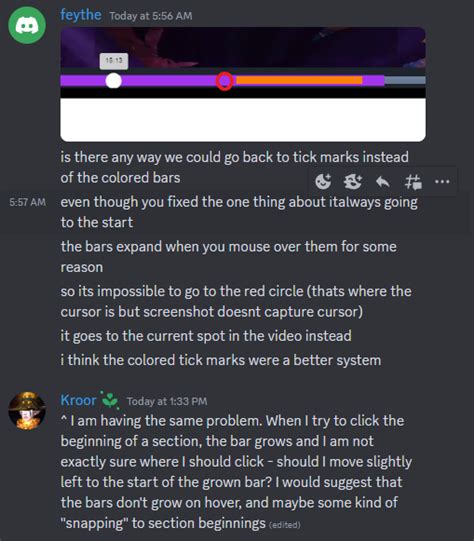Open feythe's green Discord avatar
Viewport: 474px width, 541px height.
click(x=27, y=25)
